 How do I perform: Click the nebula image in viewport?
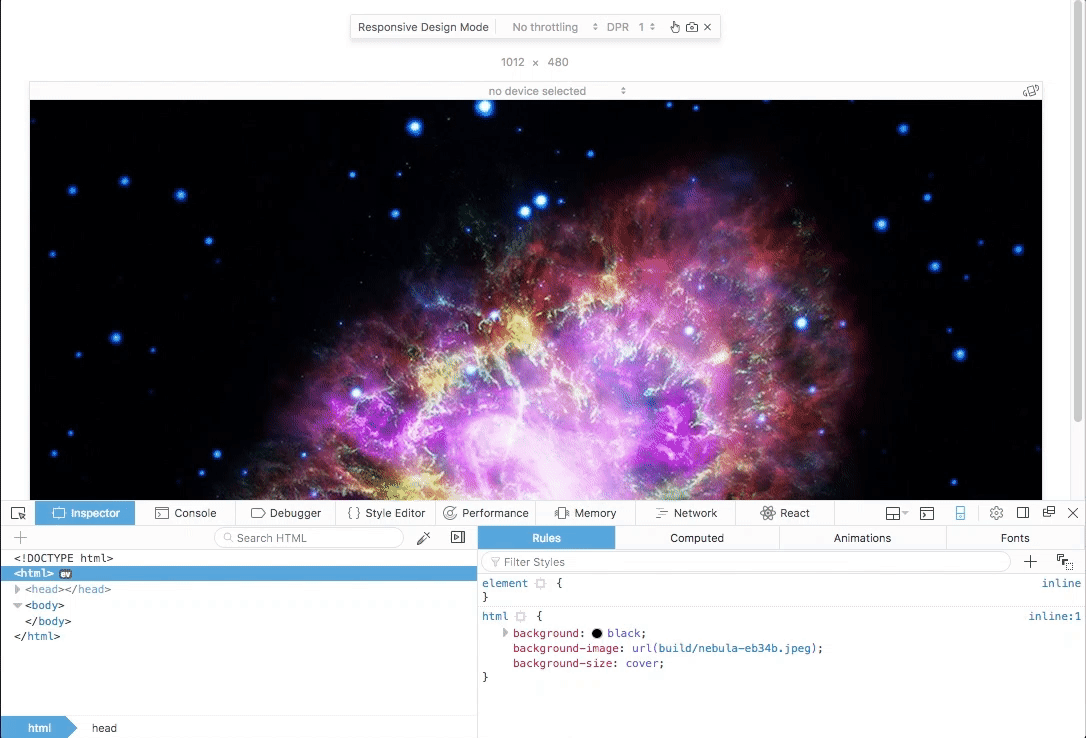pyautogui.click(x=535, y=300)
